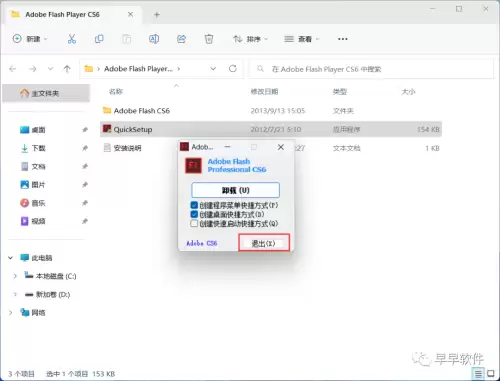This screenshot has height=381, width=500.
Task: Select the QuickSetup application file
Action: pyautogui.click(x=271, y=129)
